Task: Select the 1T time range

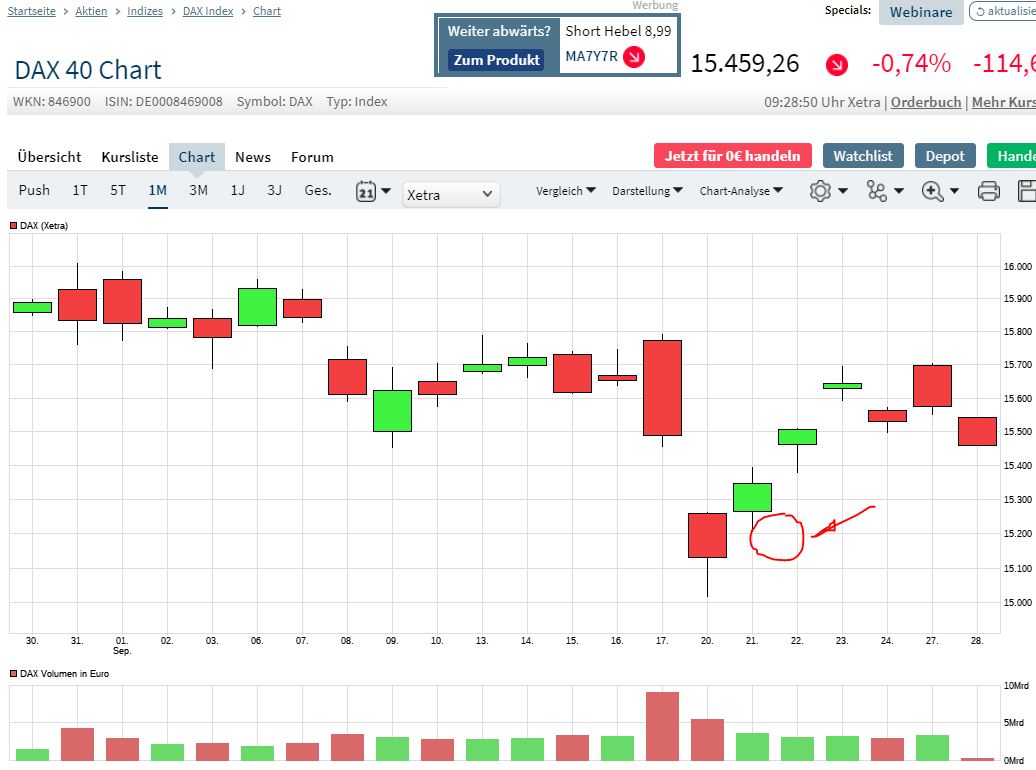Action: 80,190
